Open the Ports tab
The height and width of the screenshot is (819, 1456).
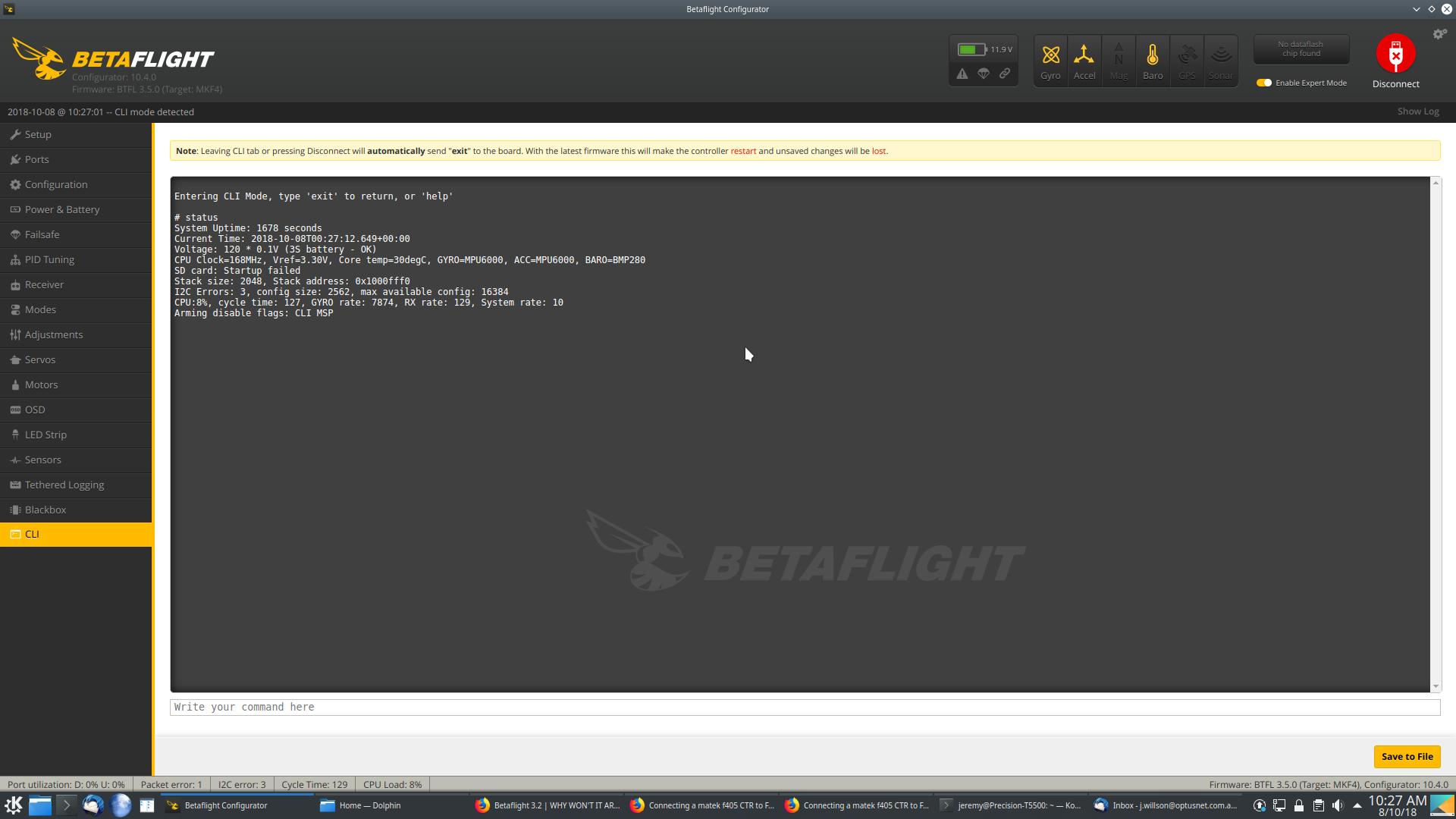coord(76,159)
